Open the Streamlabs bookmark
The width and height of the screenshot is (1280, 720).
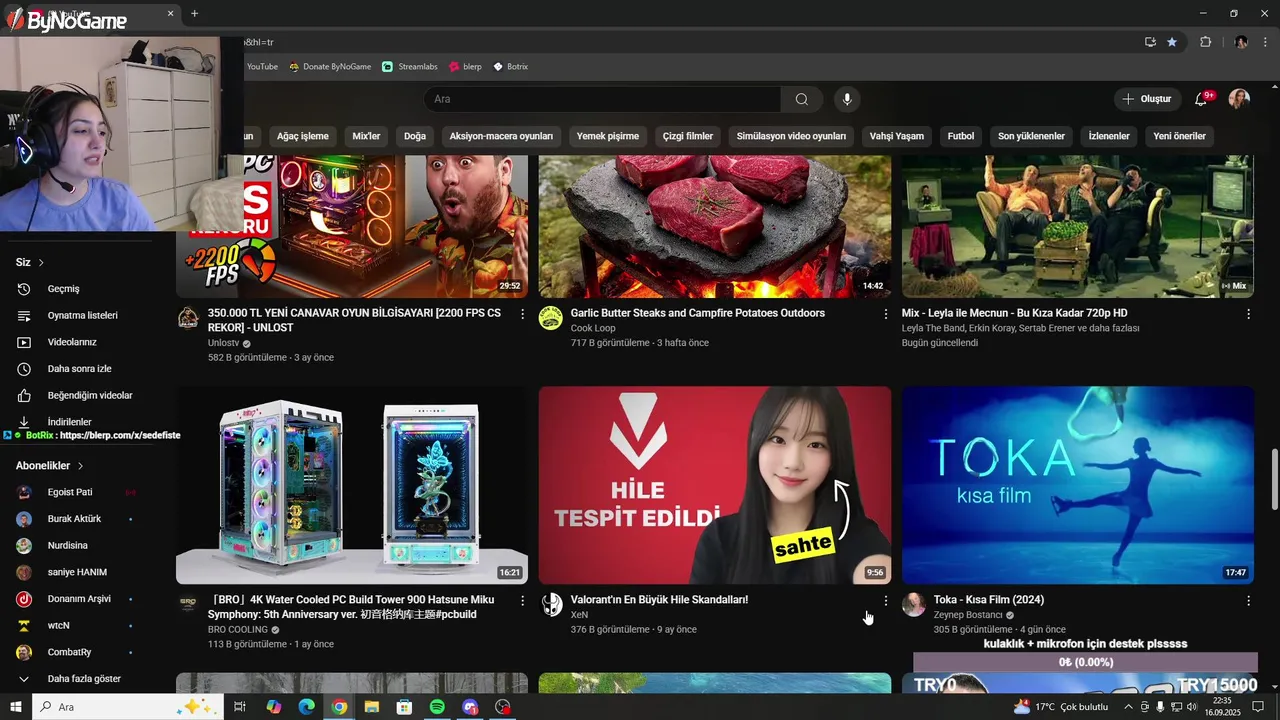[x=410, y=67]
